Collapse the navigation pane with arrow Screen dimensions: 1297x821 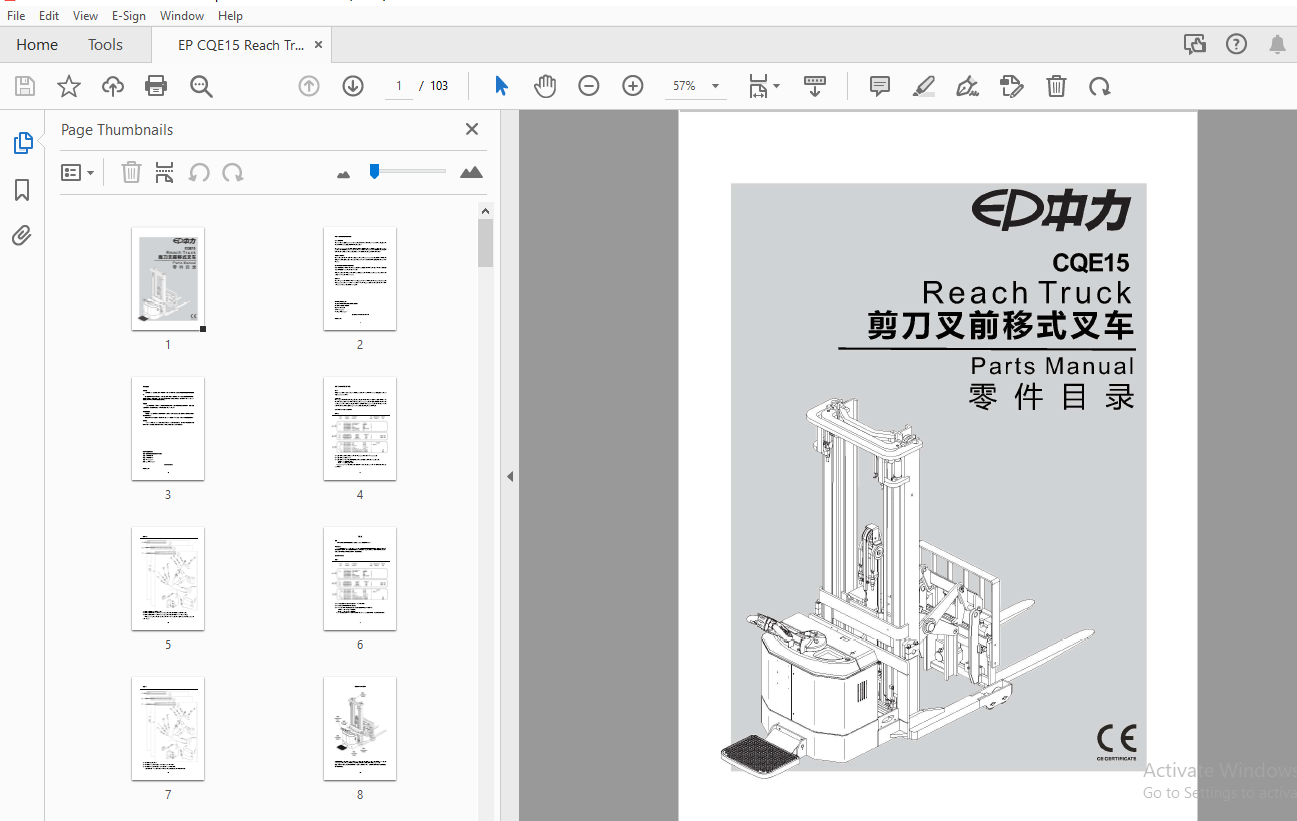coord(509,477)
